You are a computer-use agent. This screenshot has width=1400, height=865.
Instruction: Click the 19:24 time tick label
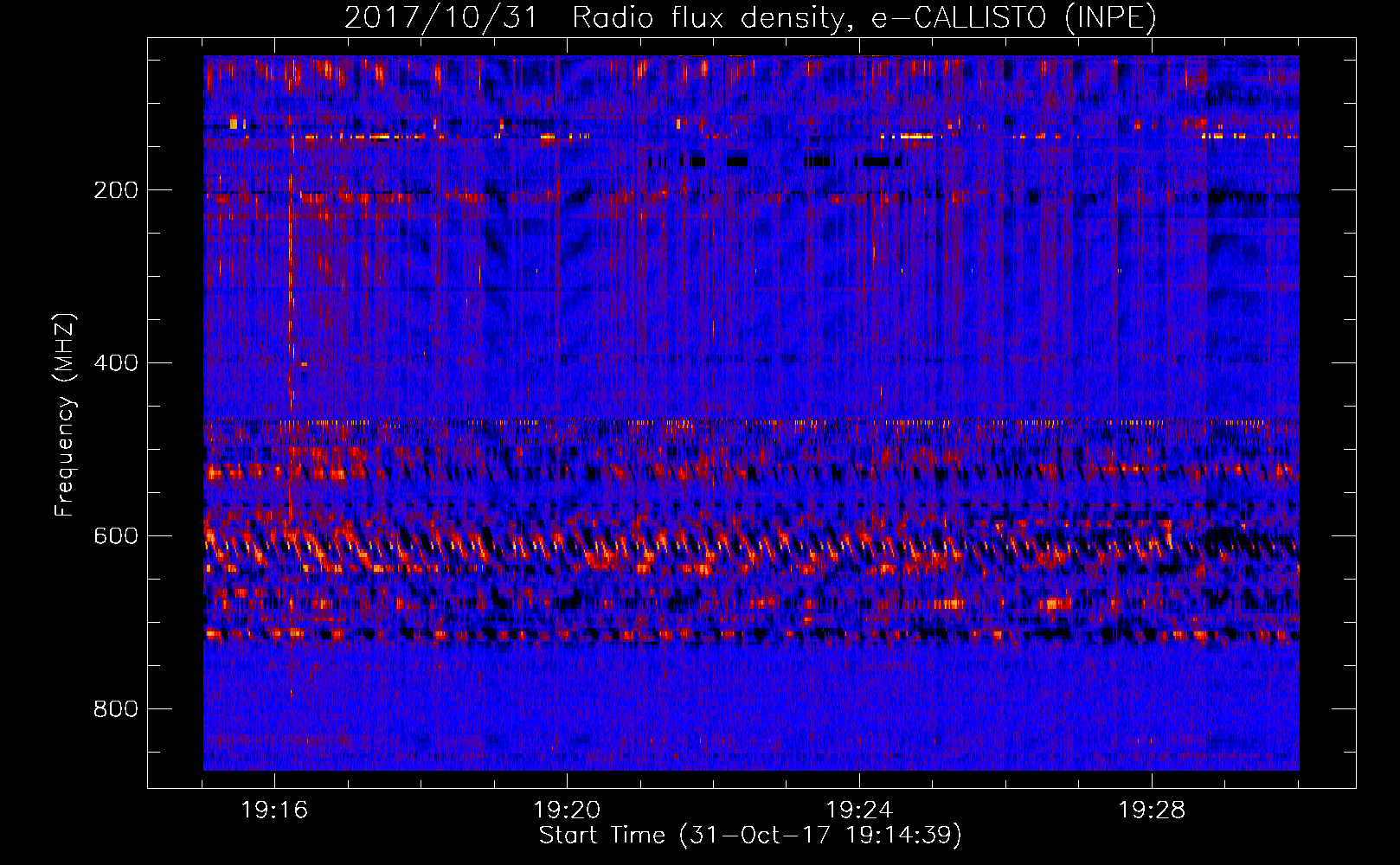[859, 811]
